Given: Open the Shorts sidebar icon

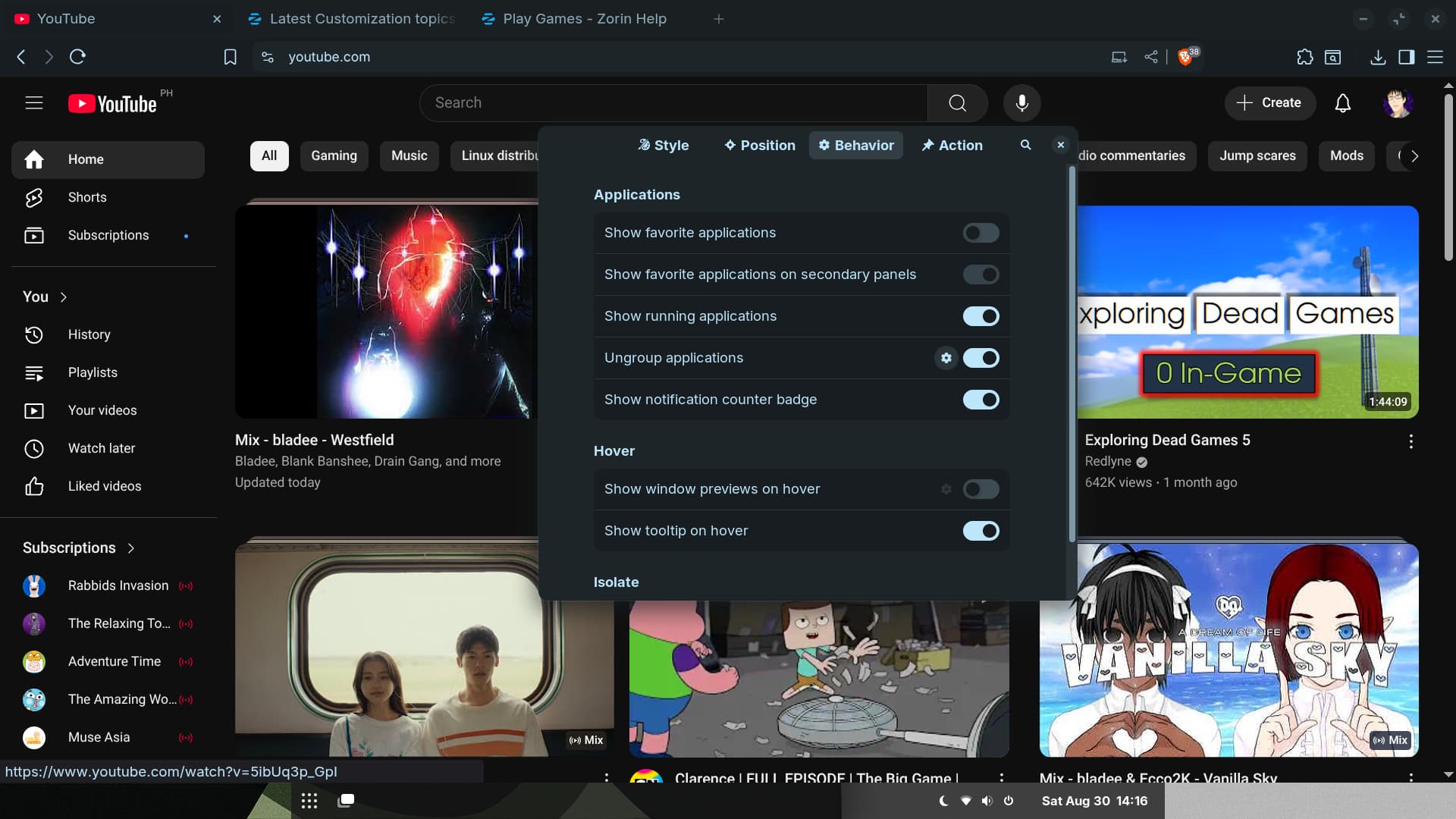Looking at the screenshot, I should coord(34,197).
